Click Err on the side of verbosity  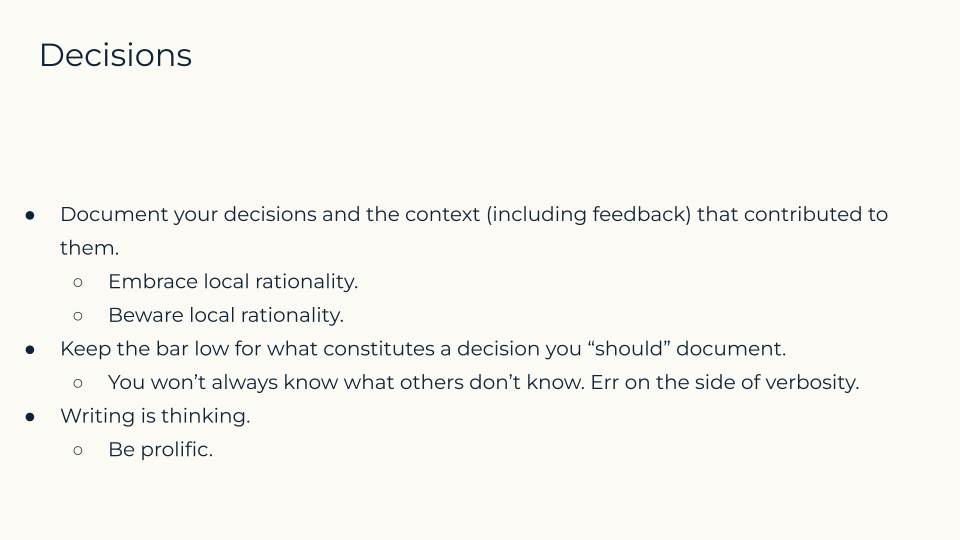click(725, 383)
